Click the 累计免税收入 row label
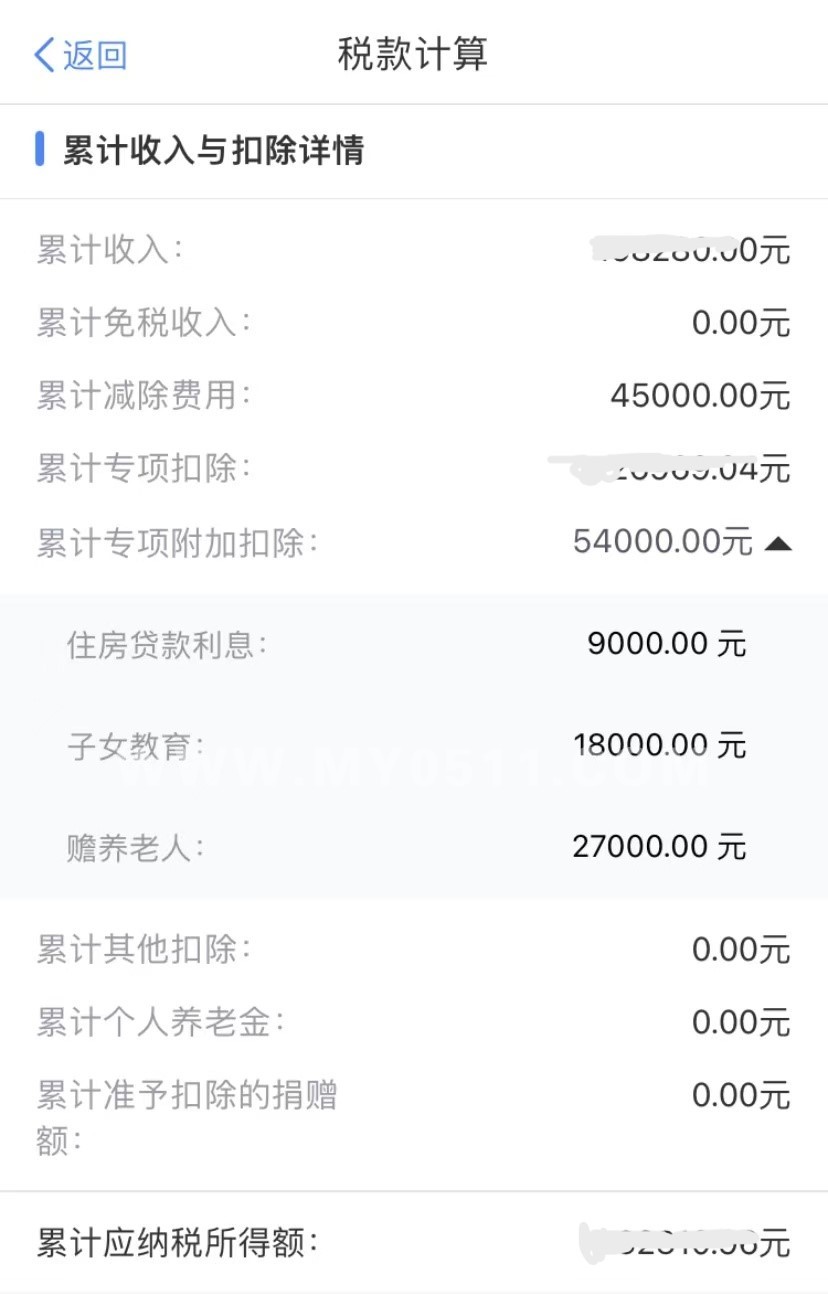 pos(143,323)
